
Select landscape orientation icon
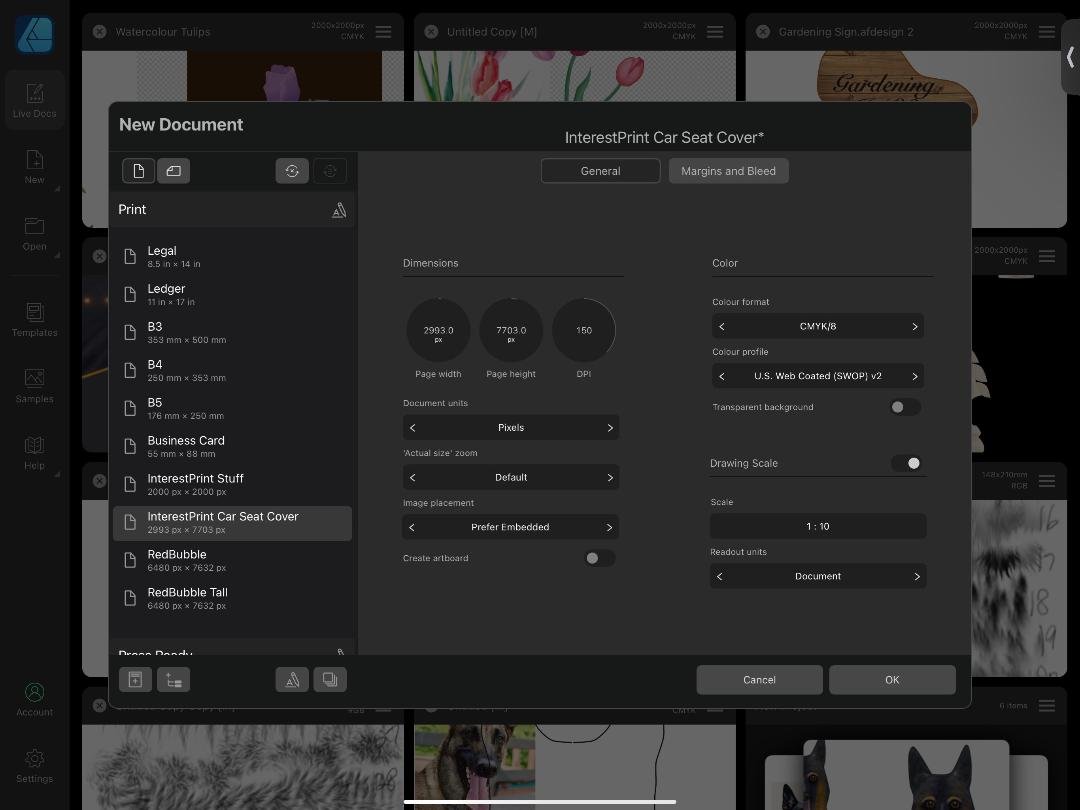(x=173, y=171)
